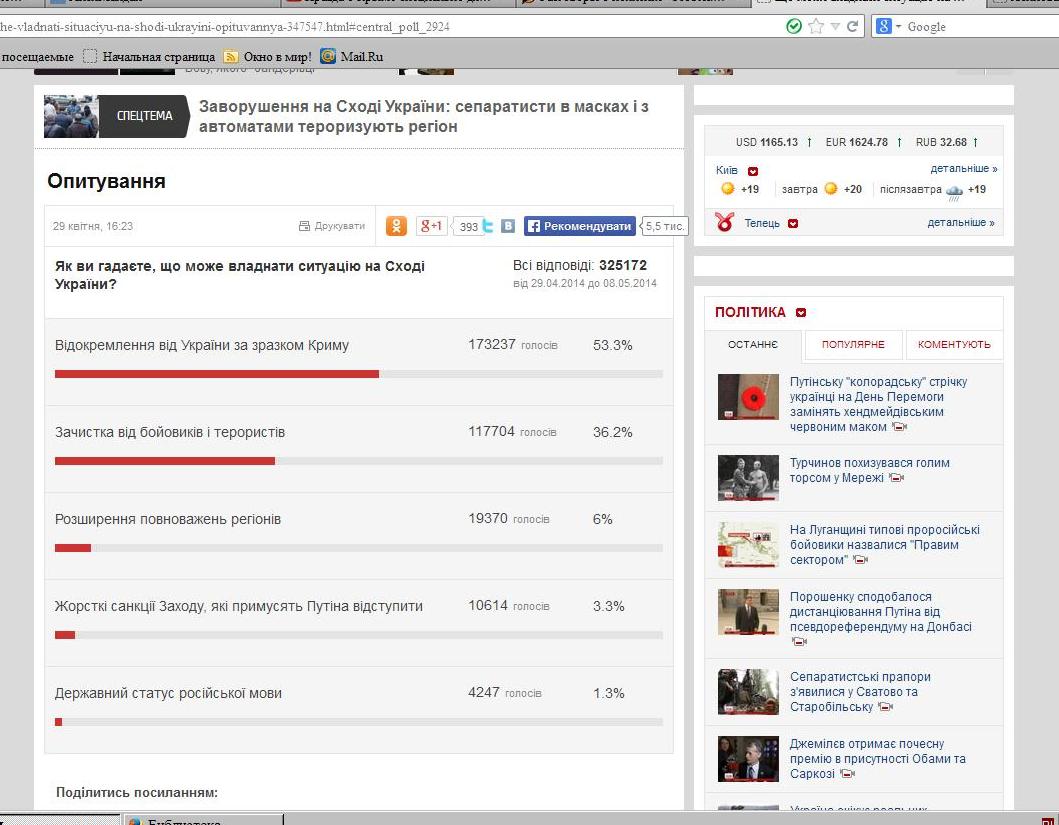Reload the page using the refresh icon

853,27
